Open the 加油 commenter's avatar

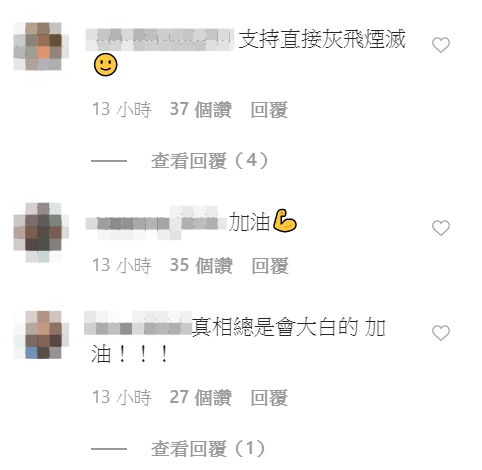(x=41, y=232)
